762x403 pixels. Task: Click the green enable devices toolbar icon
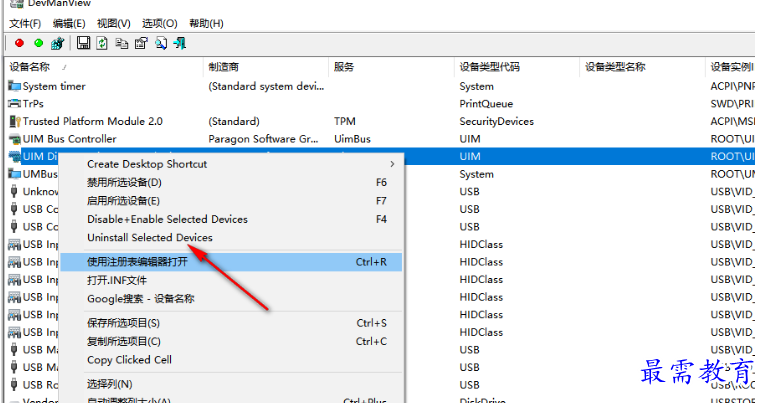[38, 43]
